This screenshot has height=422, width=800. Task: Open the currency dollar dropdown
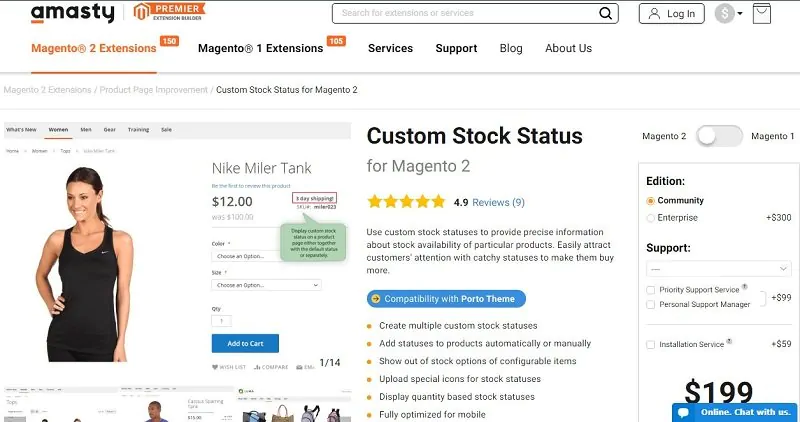pyautogui.click(x=729, y=14)
